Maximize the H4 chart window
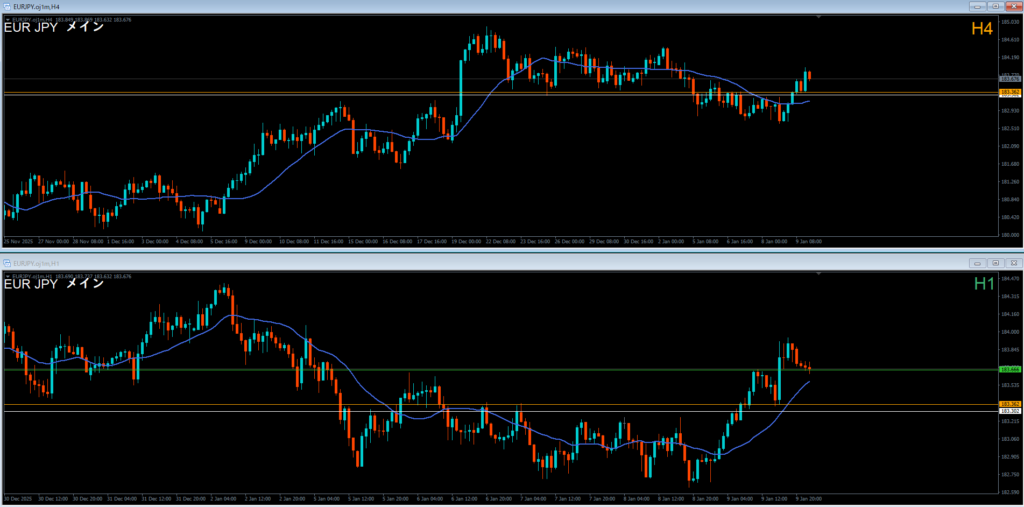This screenshot has width=1024, height=507. (995, 6)
